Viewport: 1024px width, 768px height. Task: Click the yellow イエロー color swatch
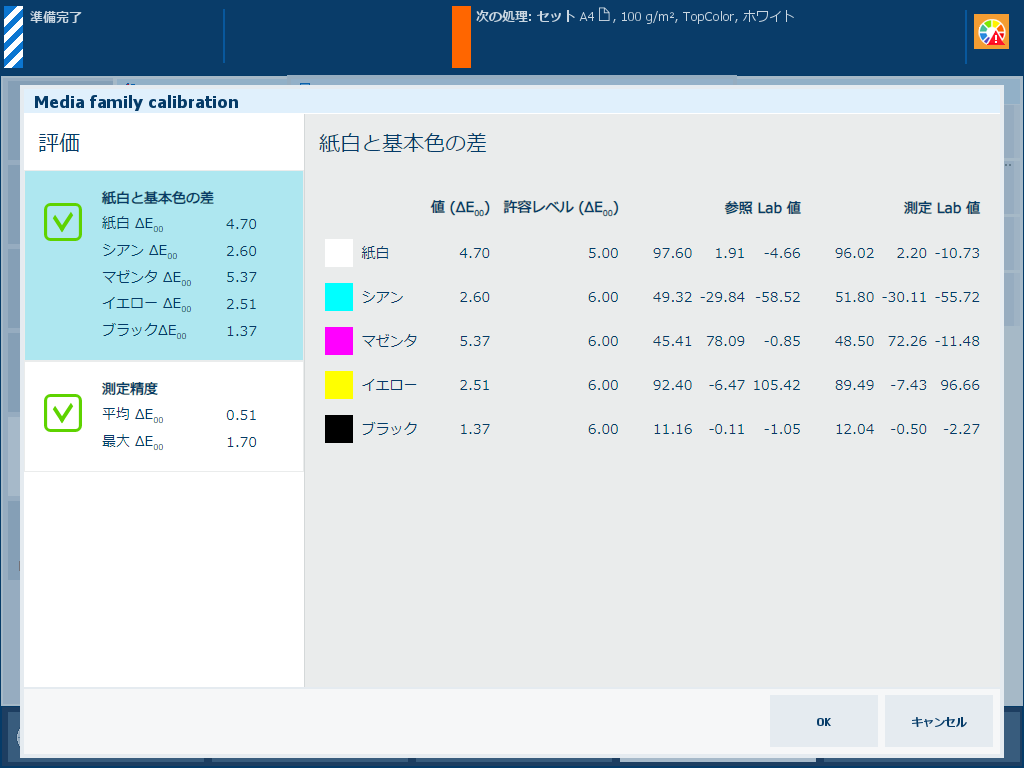coord(339,385)
